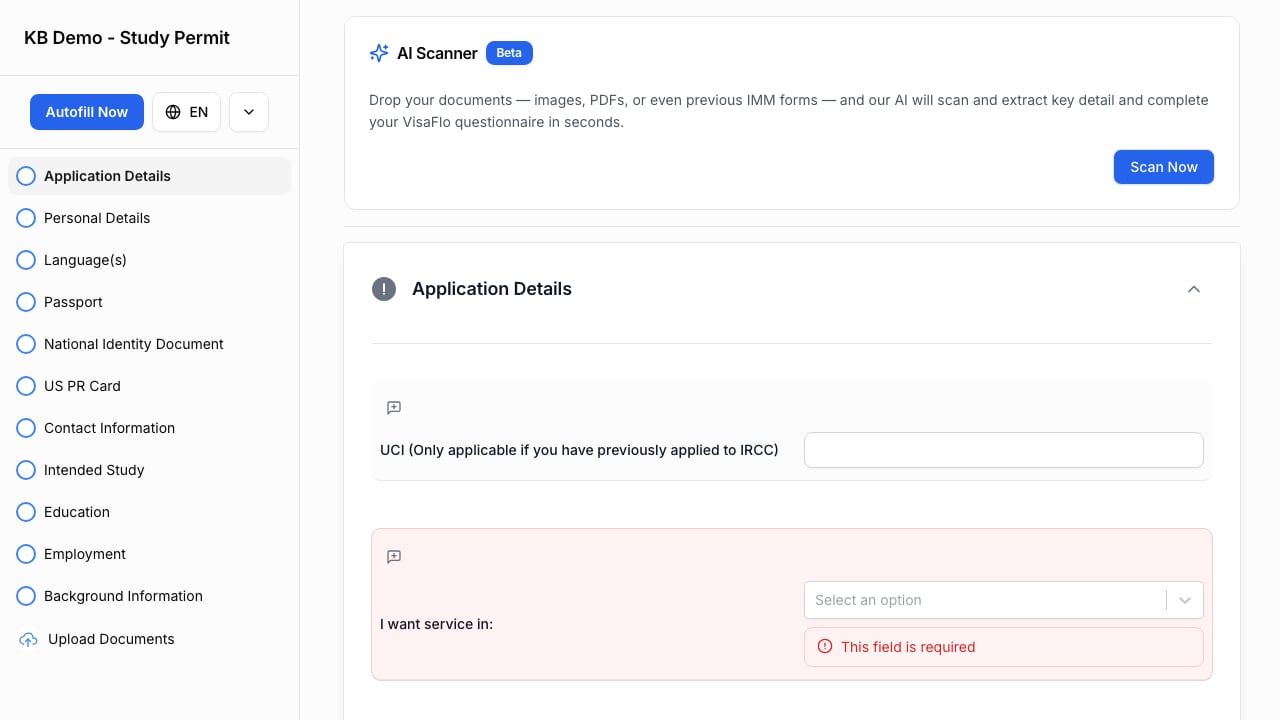Open National Identity Document section
This screenshot has width=1280, height=720.
pos(149,344)
